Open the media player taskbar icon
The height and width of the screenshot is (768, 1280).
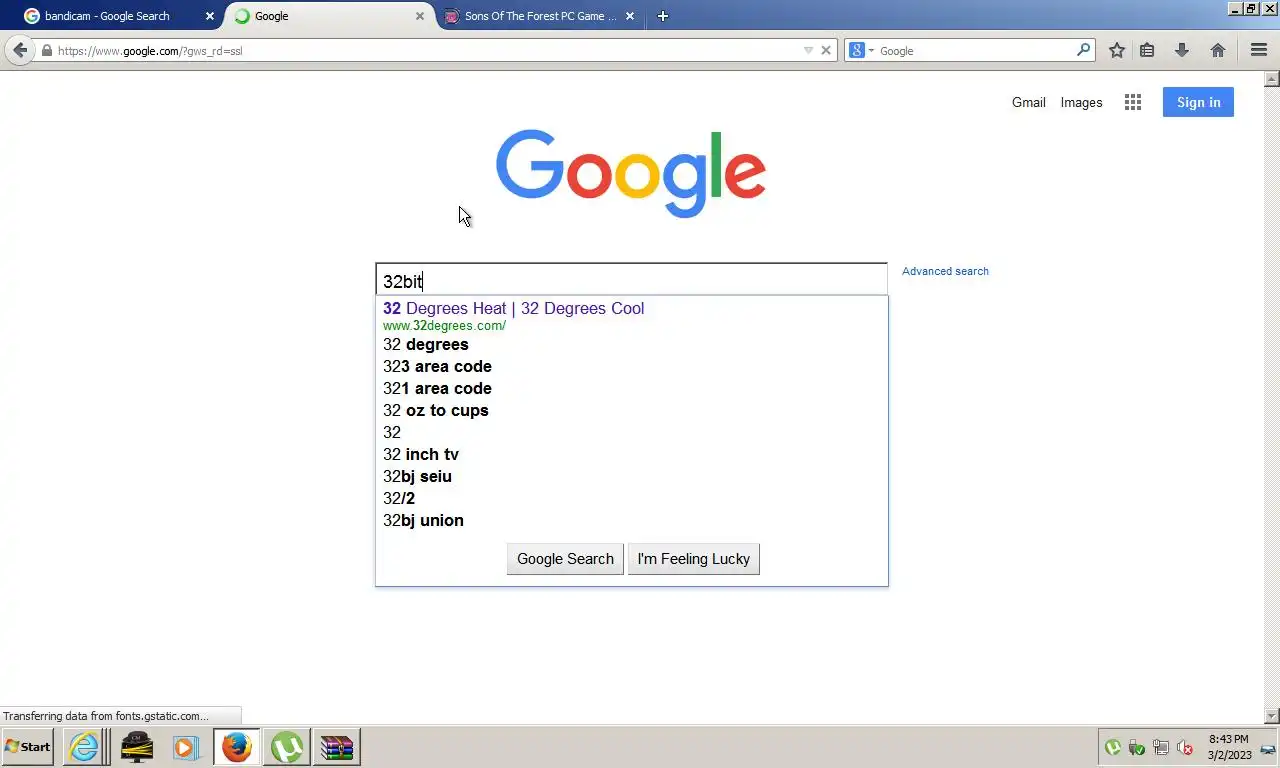pyautogui.click(x=185, y=747)
